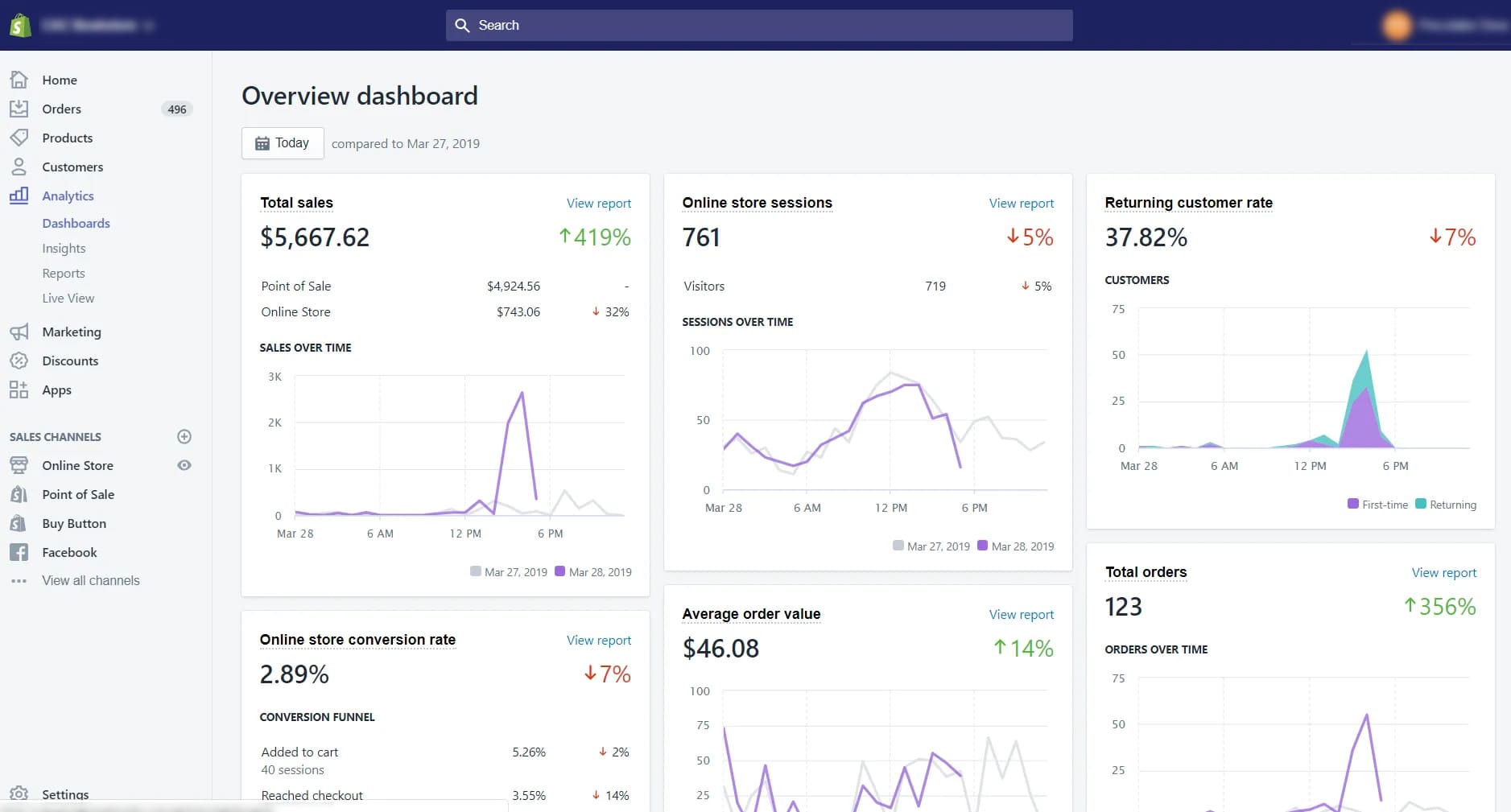View report for Online store sessions

click(1022, 203)
